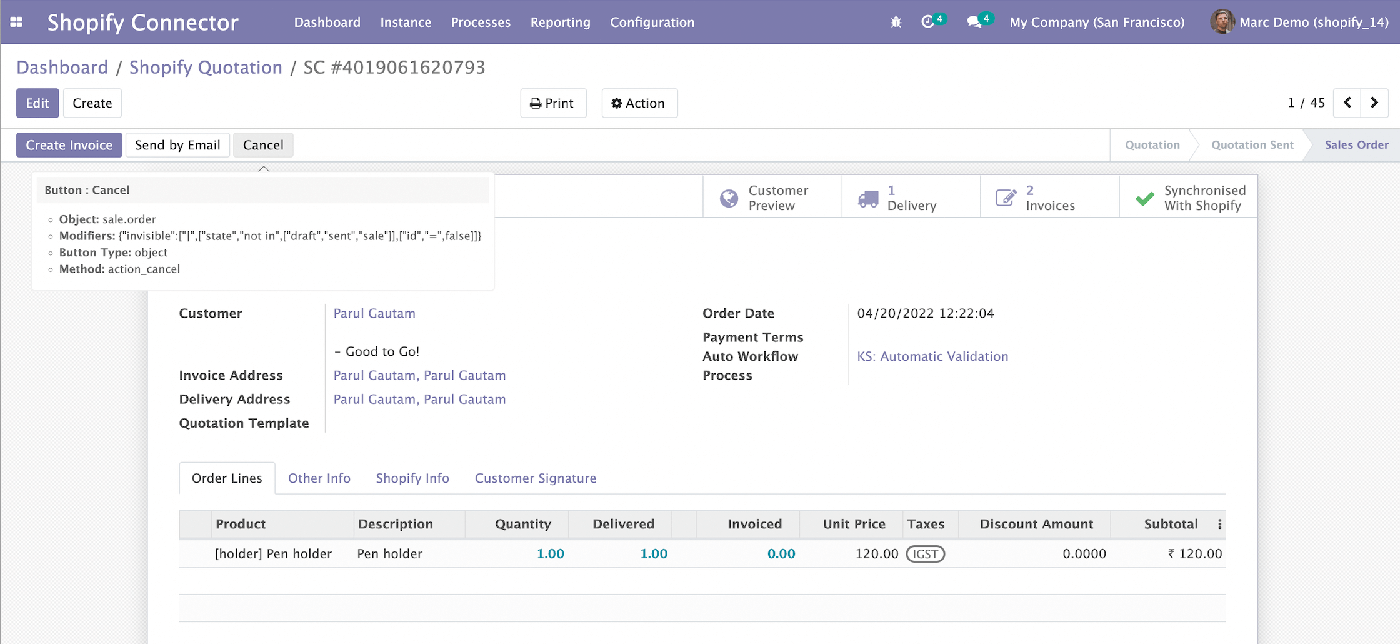Open KS: Automatic Validation link

point(932,356)
